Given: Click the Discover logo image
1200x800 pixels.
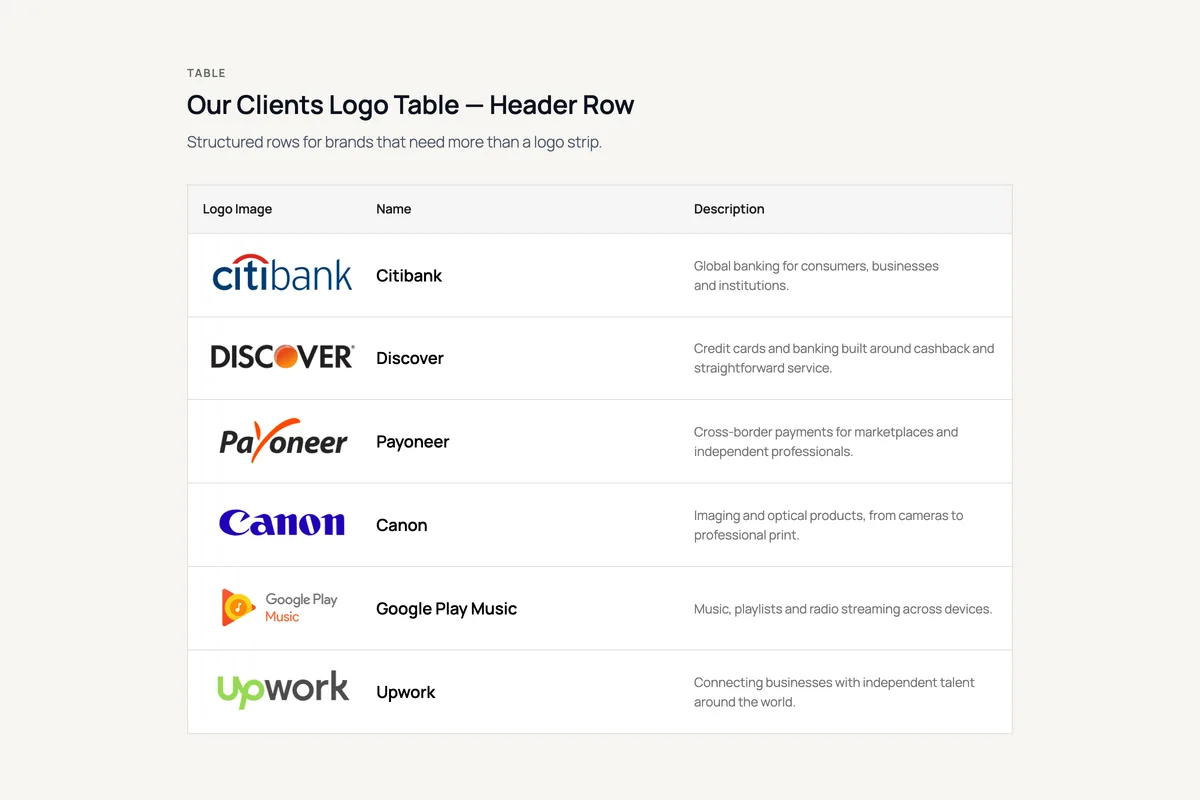Looking at the screenshot, I should [282, 357].
